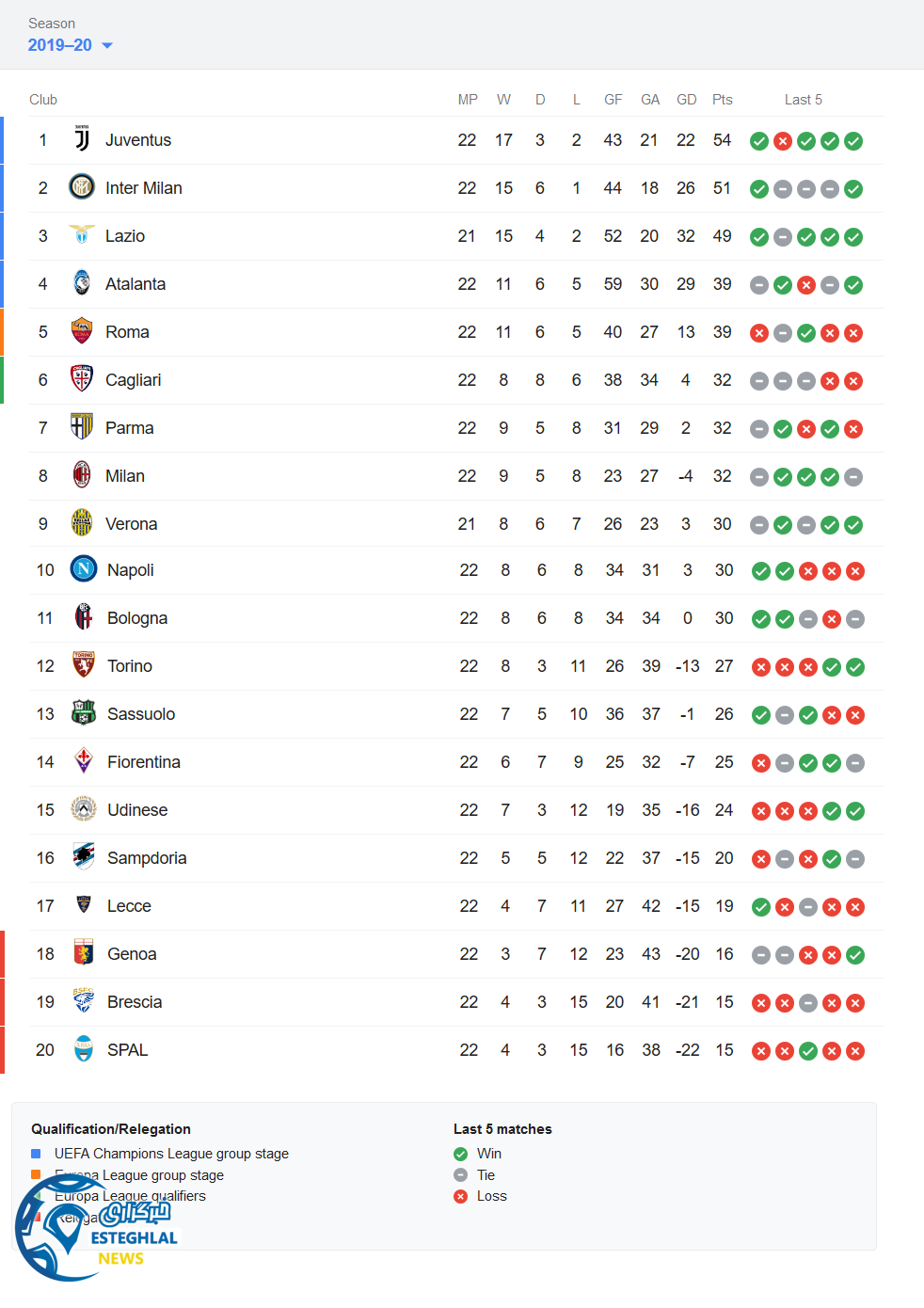This screenshot has height=1308, width=924.
Task: Click the Cagliari team name link
Action: (x=133, y=380)
